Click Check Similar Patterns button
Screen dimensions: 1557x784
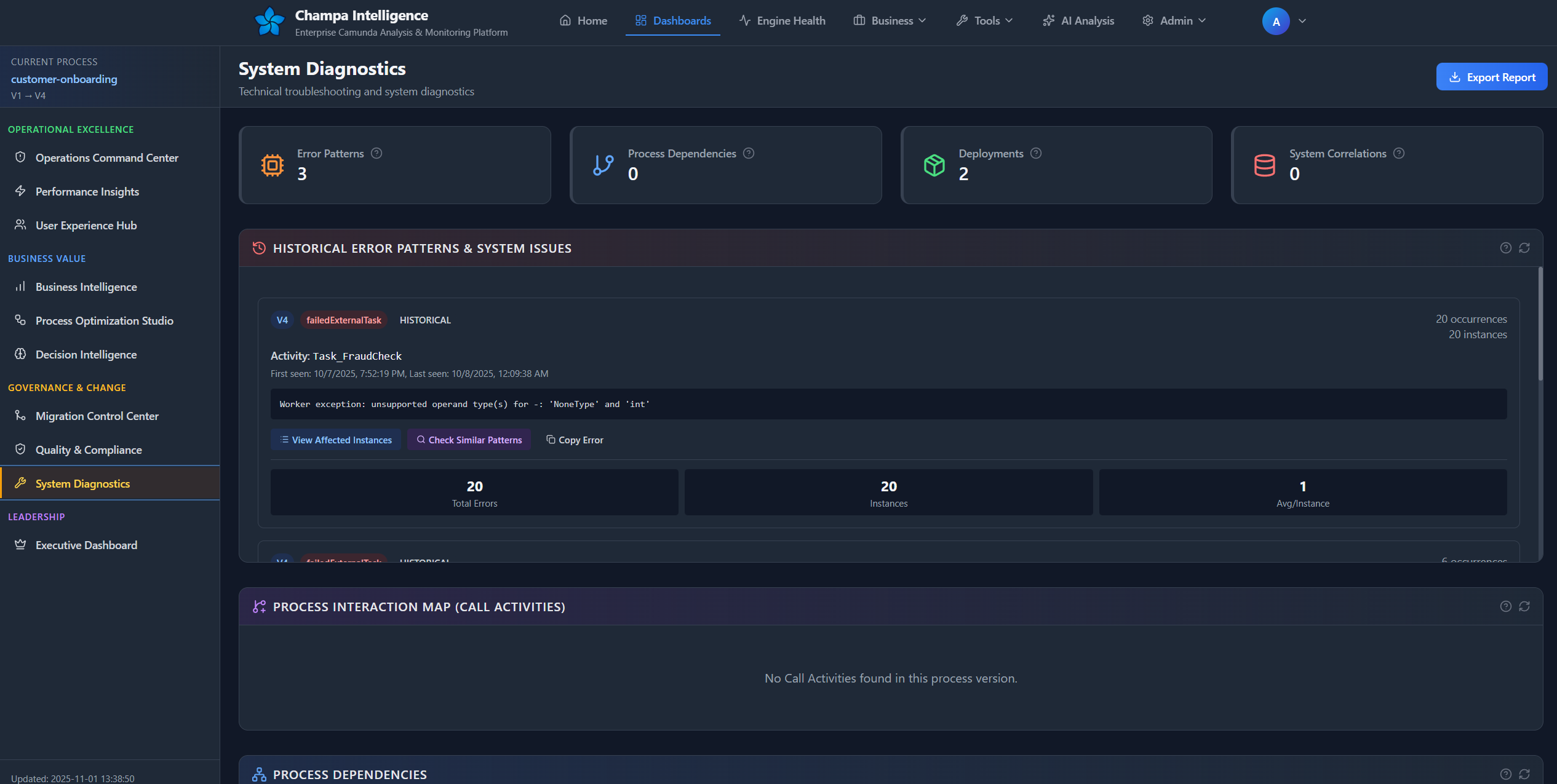pyautogui.click(x=469, y=440)
